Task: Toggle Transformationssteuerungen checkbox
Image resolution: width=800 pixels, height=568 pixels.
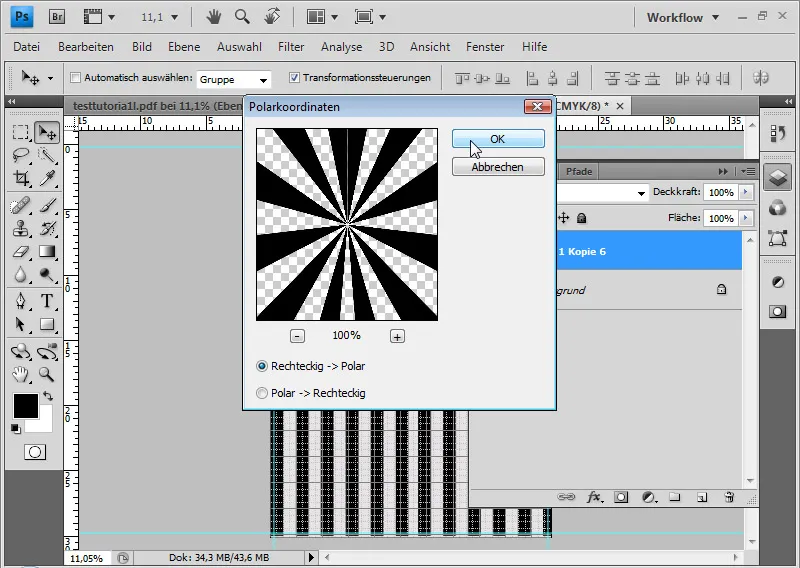Action: click(294, 78)
